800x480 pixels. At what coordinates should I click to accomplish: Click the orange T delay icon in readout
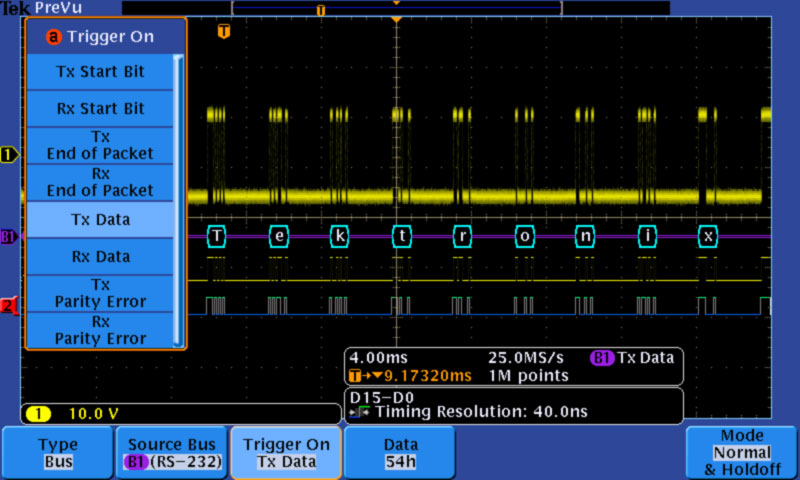(x=355, y=376)
